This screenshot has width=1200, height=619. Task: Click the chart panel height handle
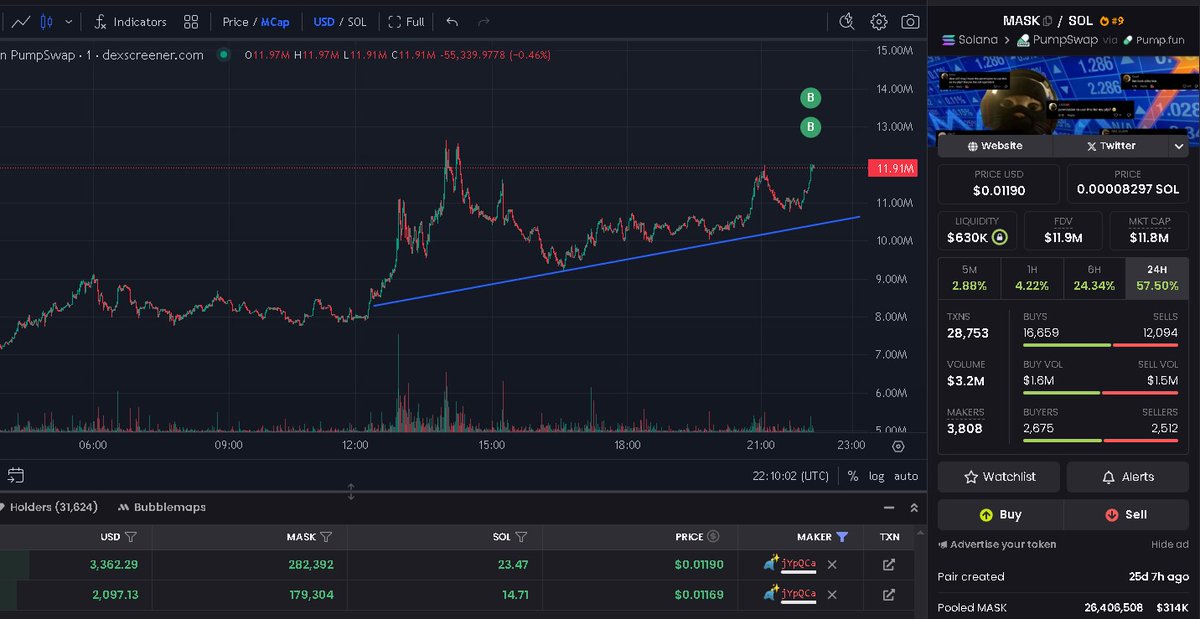(x=351, y=491)
